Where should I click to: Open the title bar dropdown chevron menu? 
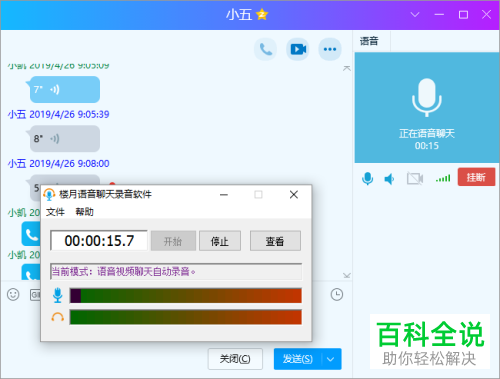pos(415,14)
